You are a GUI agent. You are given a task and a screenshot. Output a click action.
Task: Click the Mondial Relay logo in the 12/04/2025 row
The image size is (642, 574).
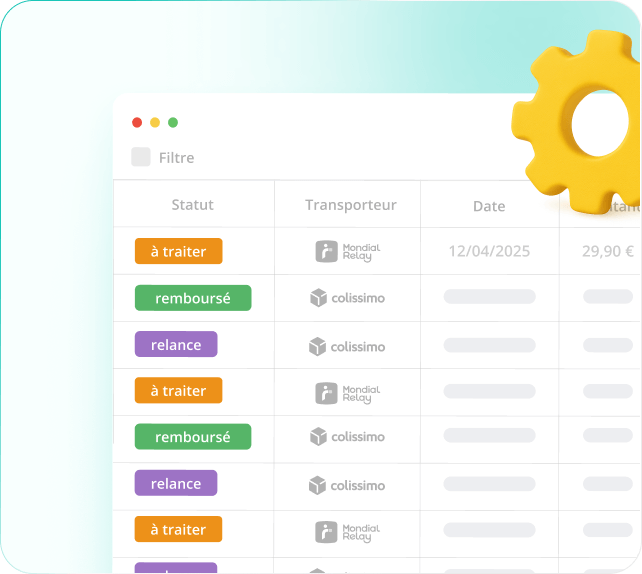coord(348,251)
